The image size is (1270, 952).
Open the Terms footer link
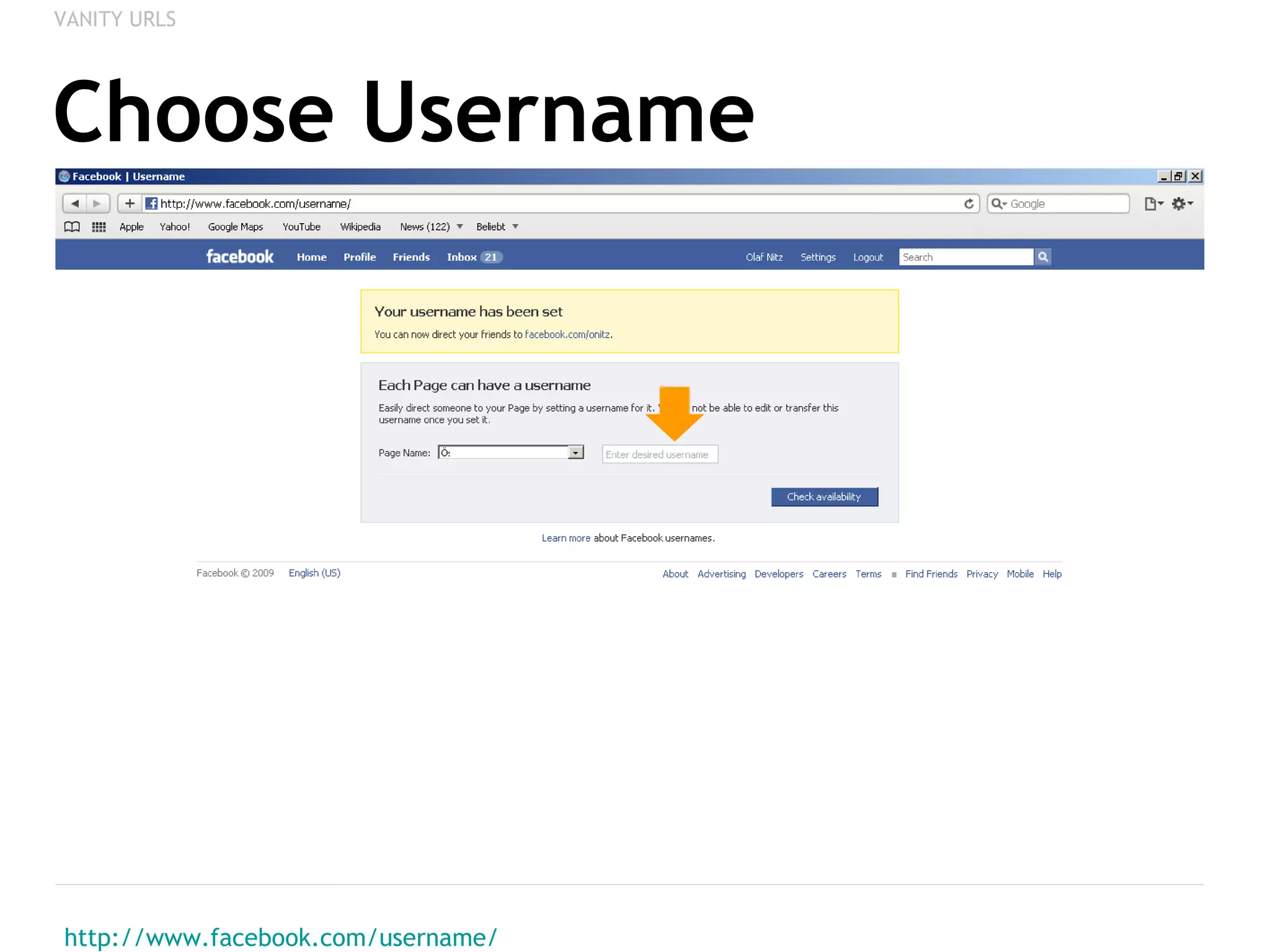point(868,574)
